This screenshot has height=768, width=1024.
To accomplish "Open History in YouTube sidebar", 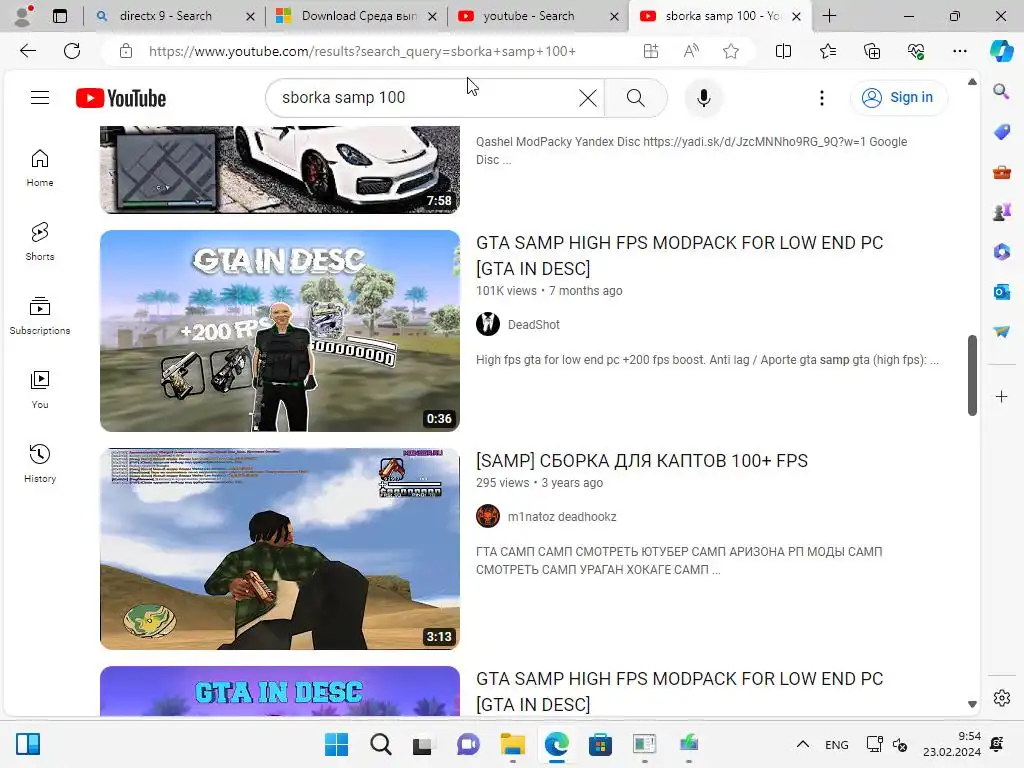I will coord(40,464).
